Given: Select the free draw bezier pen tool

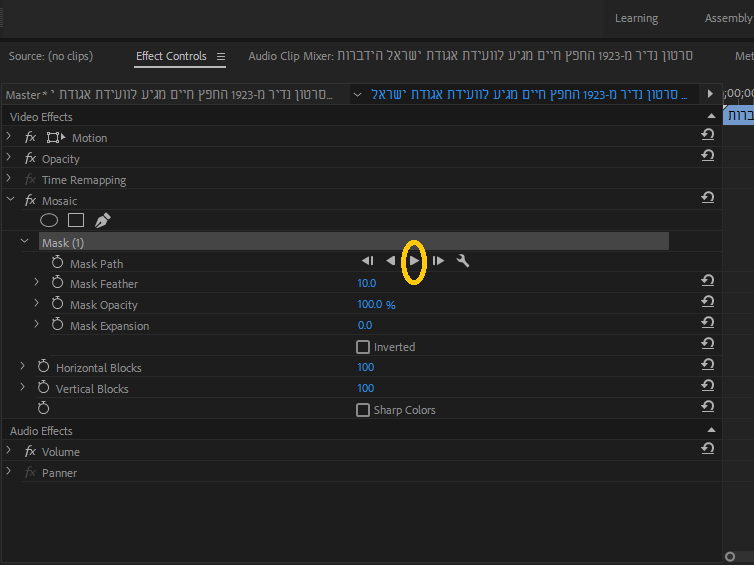Looking at the screenshot, I should click(102, 220).
